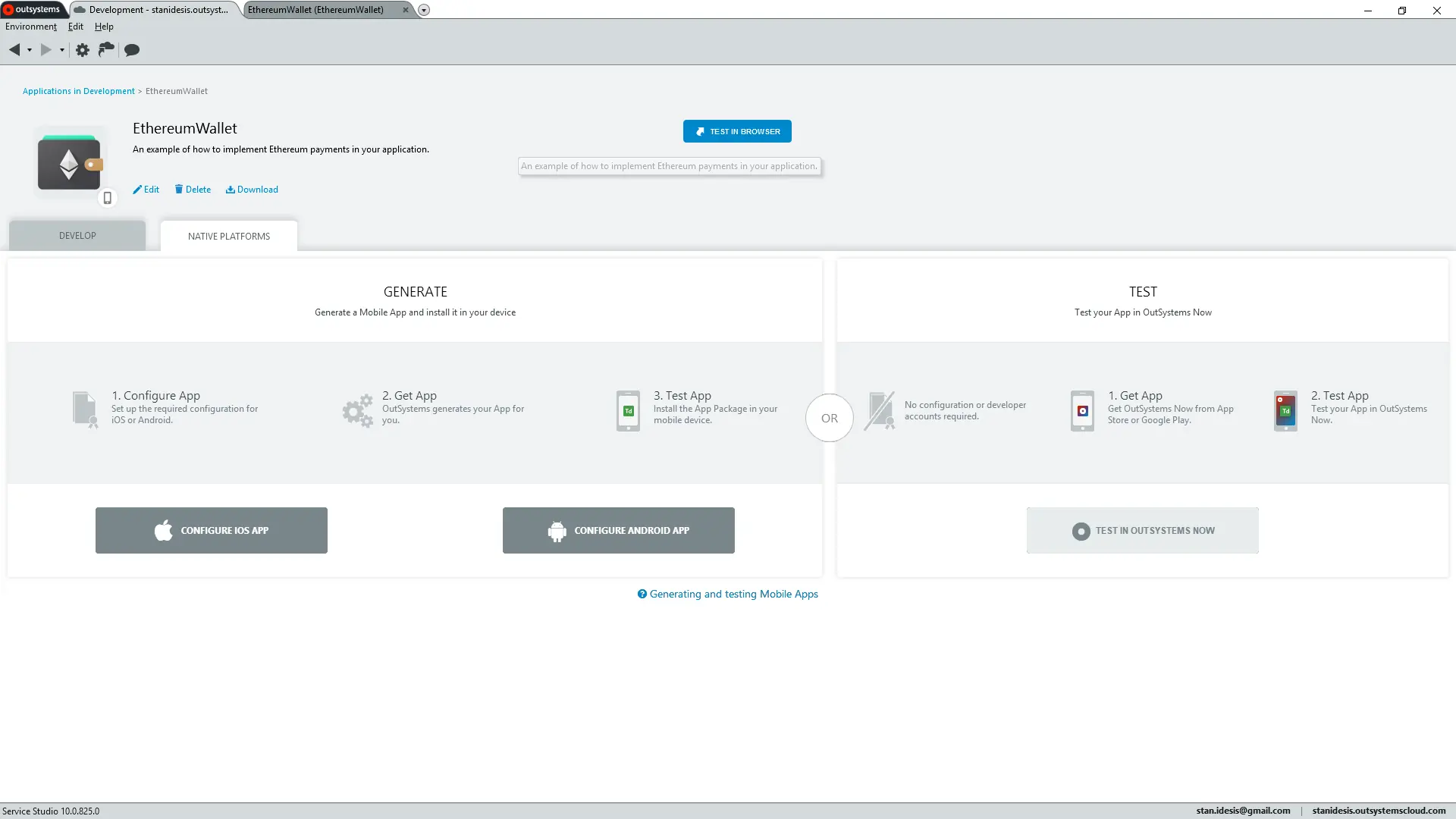This screenshot has width=1456, height=819.
Task: Close the EthereumWallet tab
Action: 406,10
